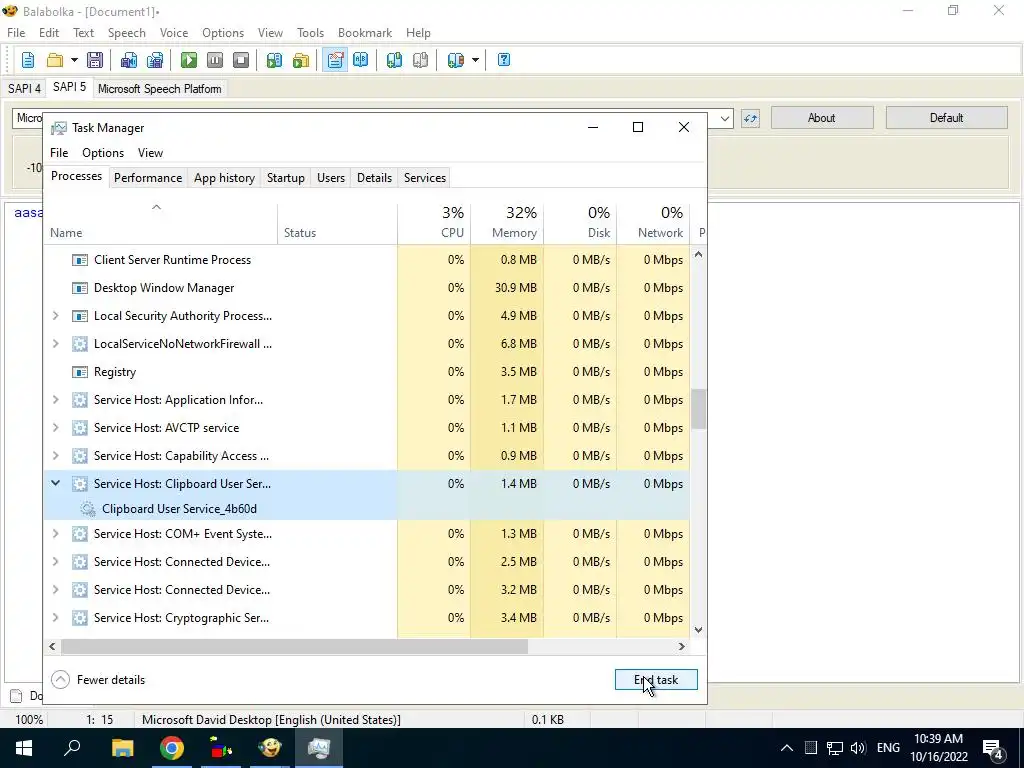
Task: Click the green Read aloud play button
Action: 189,60
